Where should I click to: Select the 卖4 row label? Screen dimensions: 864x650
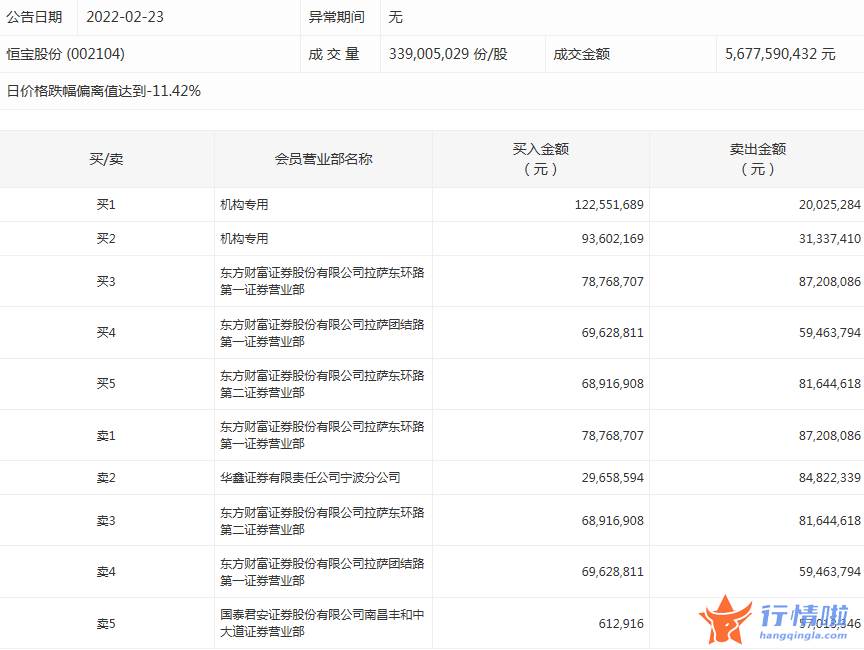coord(106,572)
